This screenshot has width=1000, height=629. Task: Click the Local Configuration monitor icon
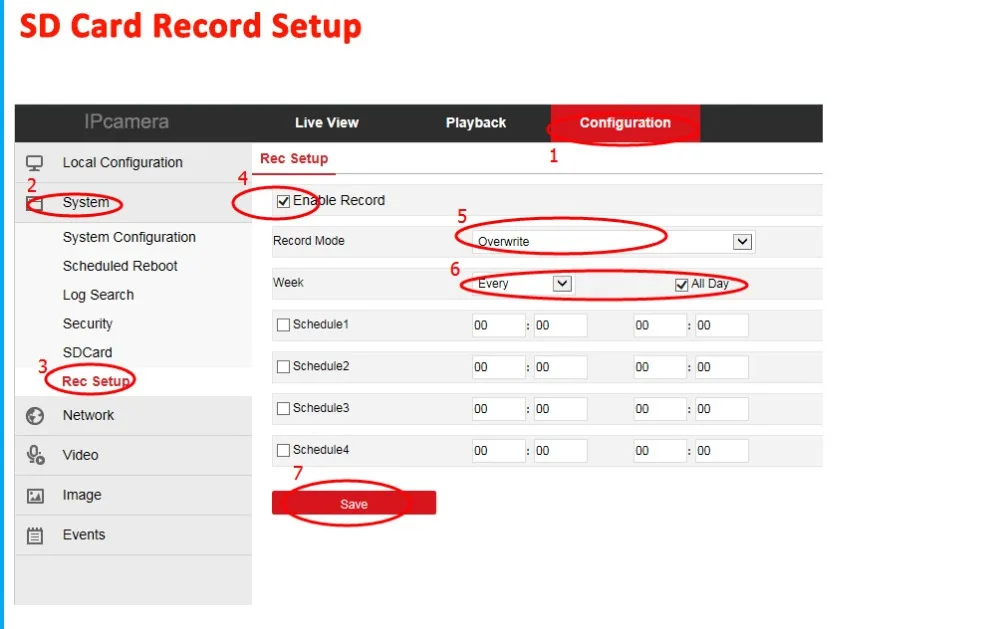point(34,161)
